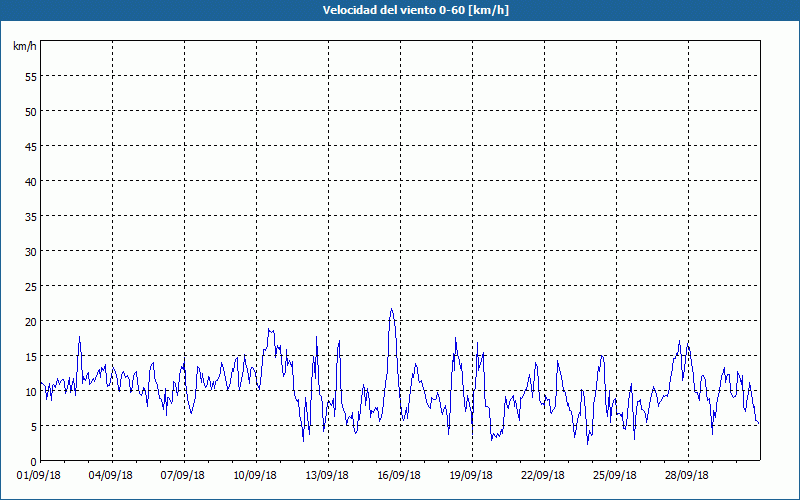Click the date label 19/09/18
800x500 pixels.
point(471,476)
